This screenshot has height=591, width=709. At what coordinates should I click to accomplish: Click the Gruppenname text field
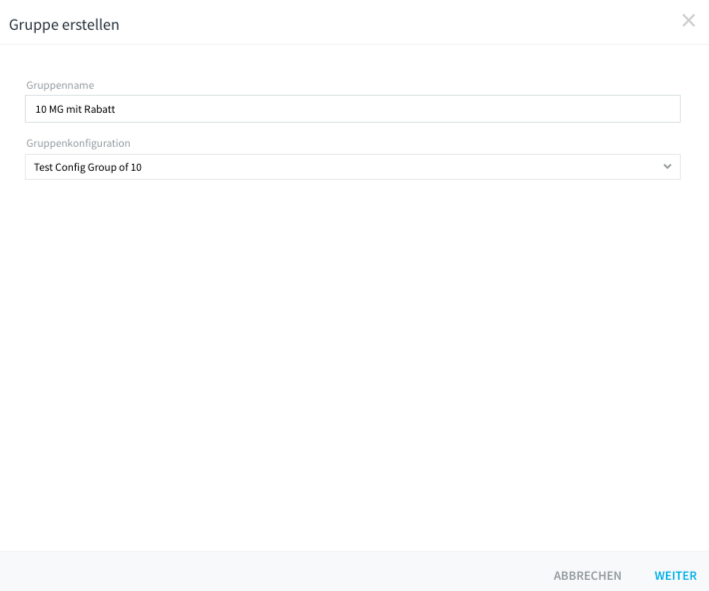click(353, 109)
